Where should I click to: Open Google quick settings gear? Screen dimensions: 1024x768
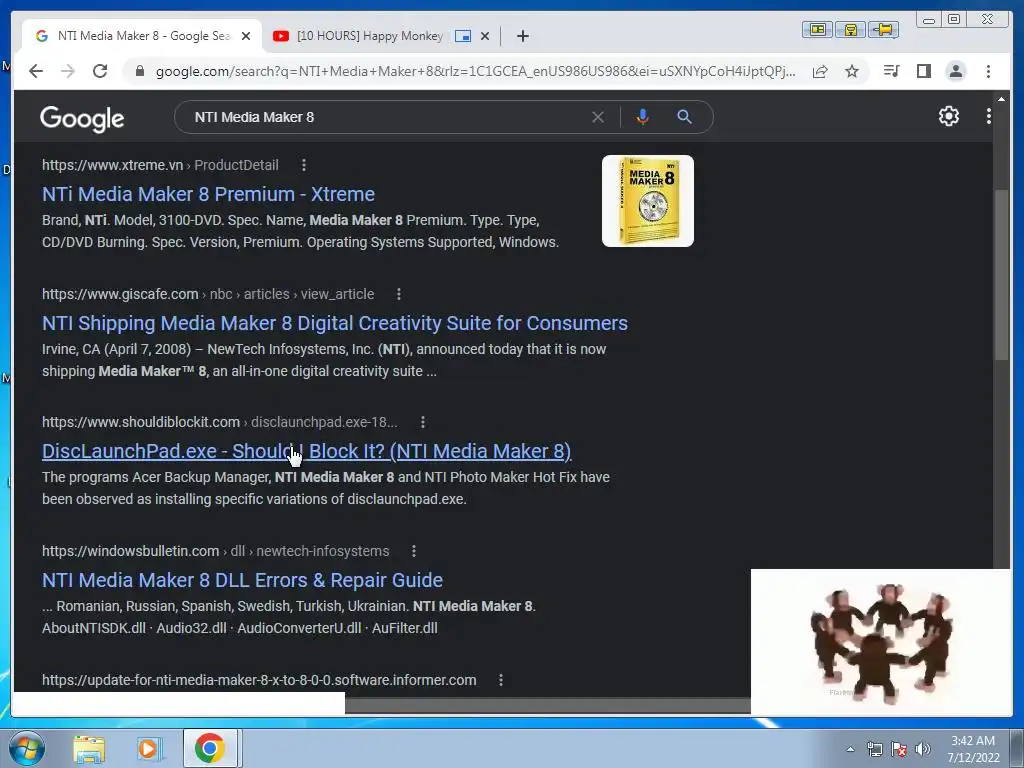(x=948, y=116)
